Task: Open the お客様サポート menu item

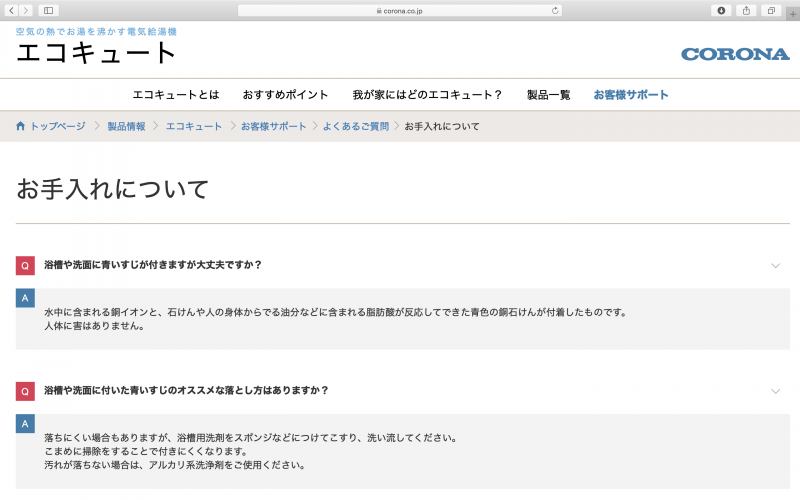Action: [x=631, y=95]
